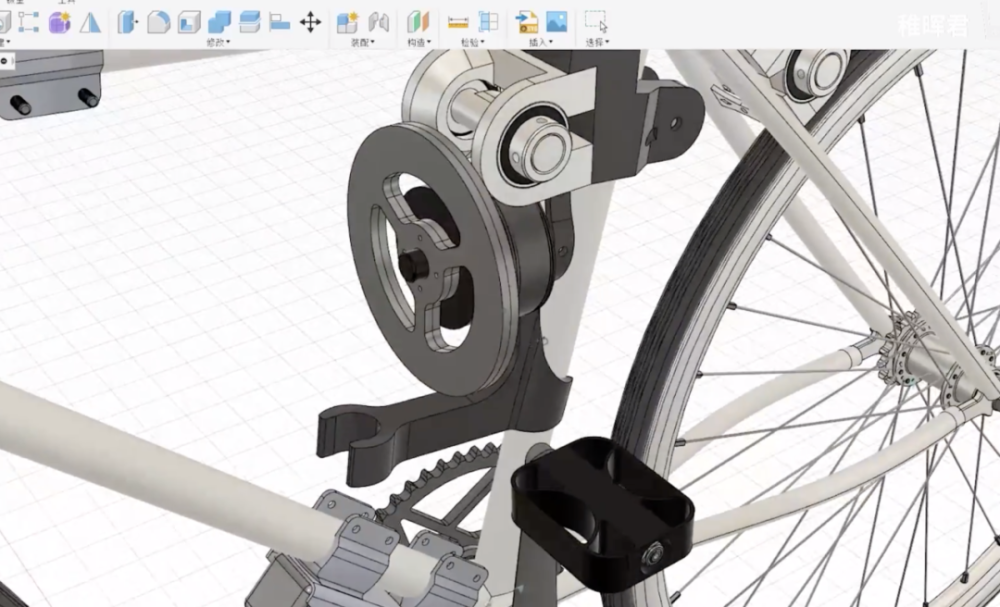Select the Shell tool
This screenshot has width=1000, height=607.
pyautogui.click(x=189, y=22)
